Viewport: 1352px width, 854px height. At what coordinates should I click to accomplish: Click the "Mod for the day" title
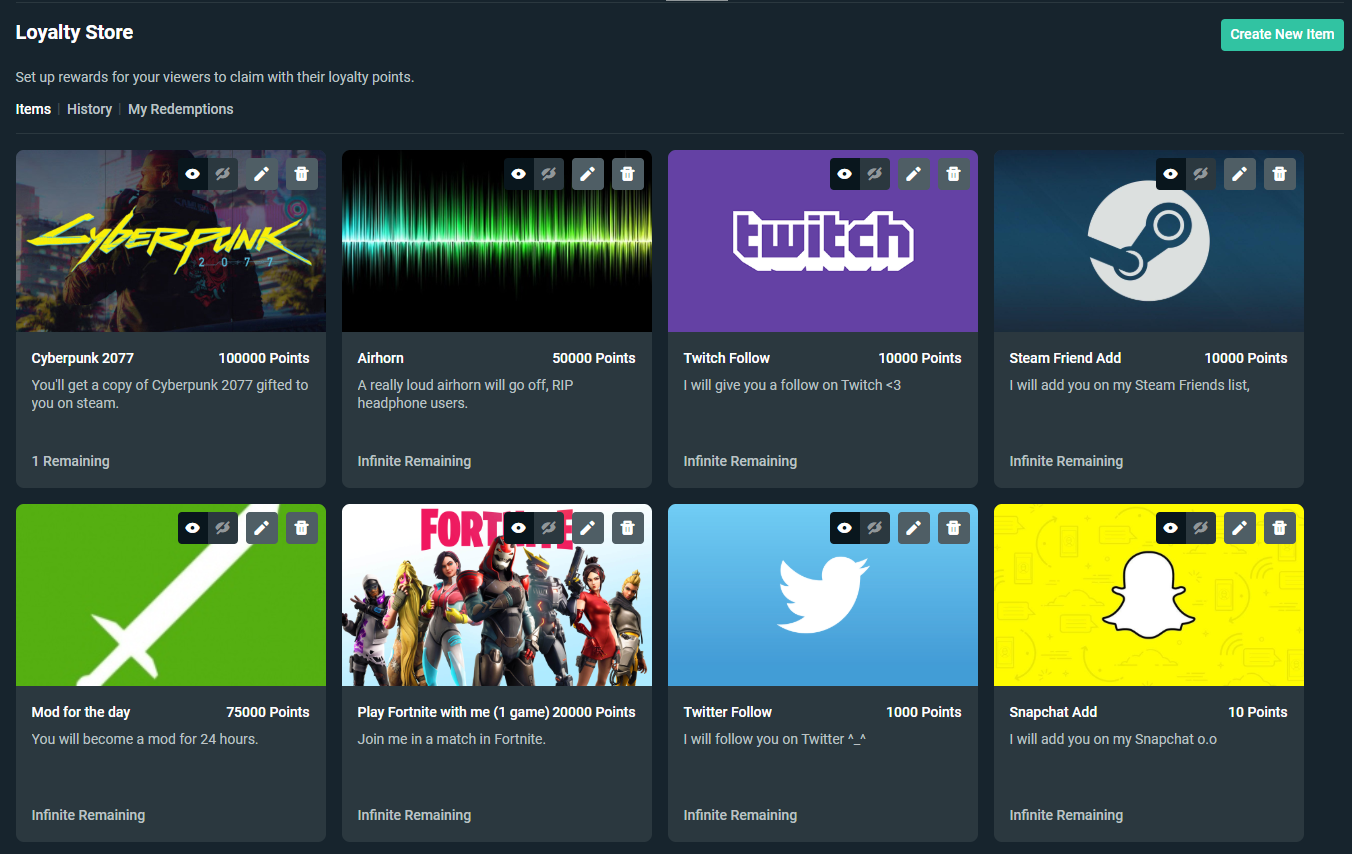point(81,712)
